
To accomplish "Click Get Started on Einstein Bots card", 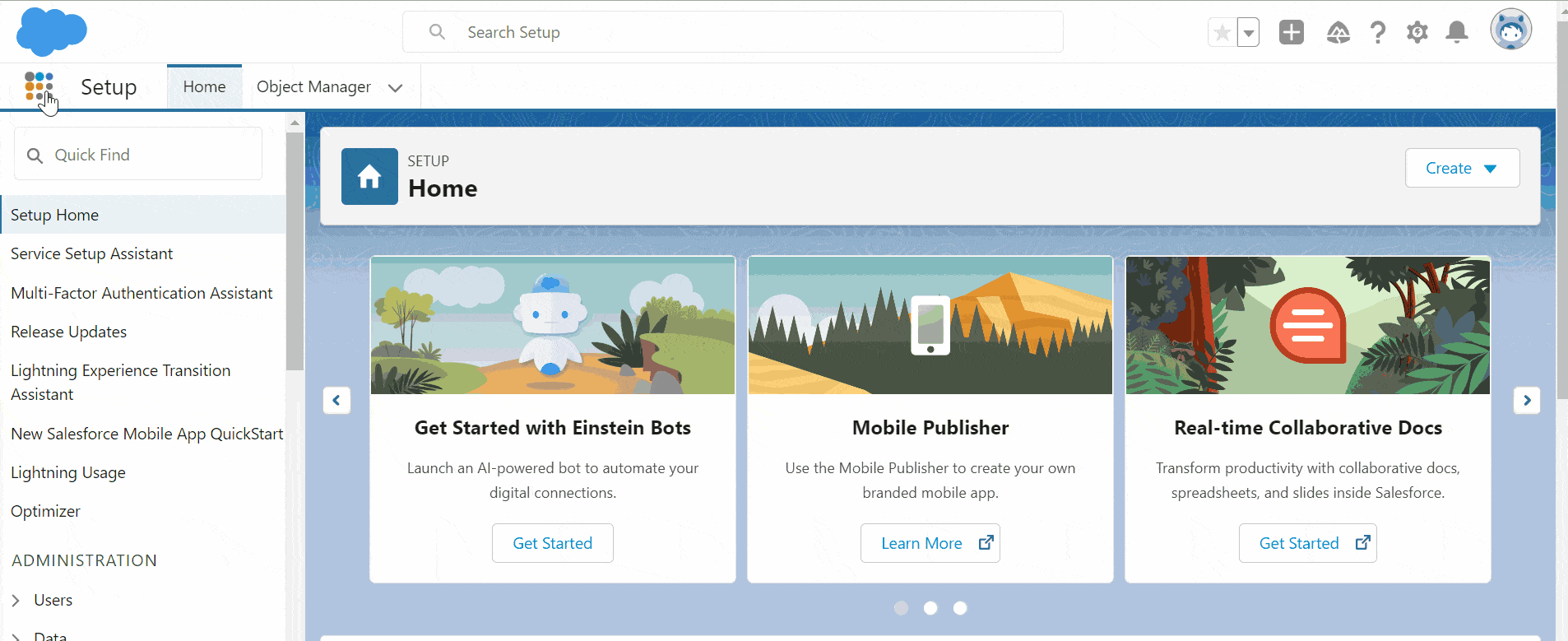I will (552, 543).
